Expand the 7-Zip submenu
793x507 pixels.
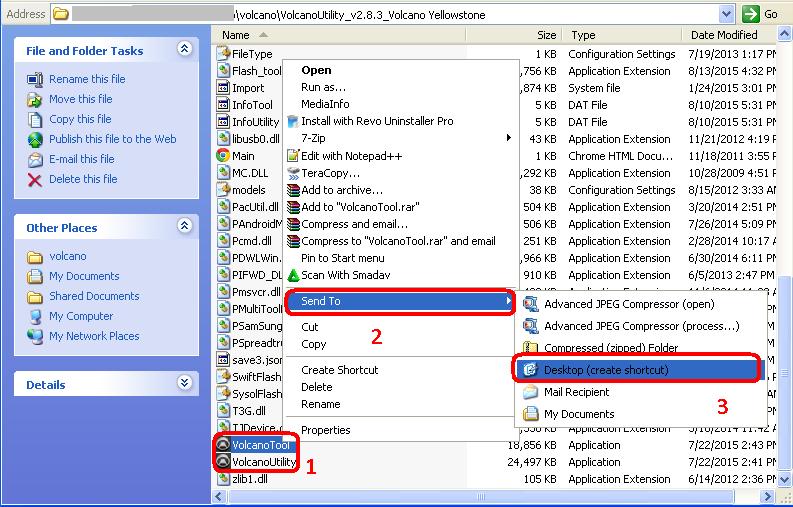tap(509, 138)
